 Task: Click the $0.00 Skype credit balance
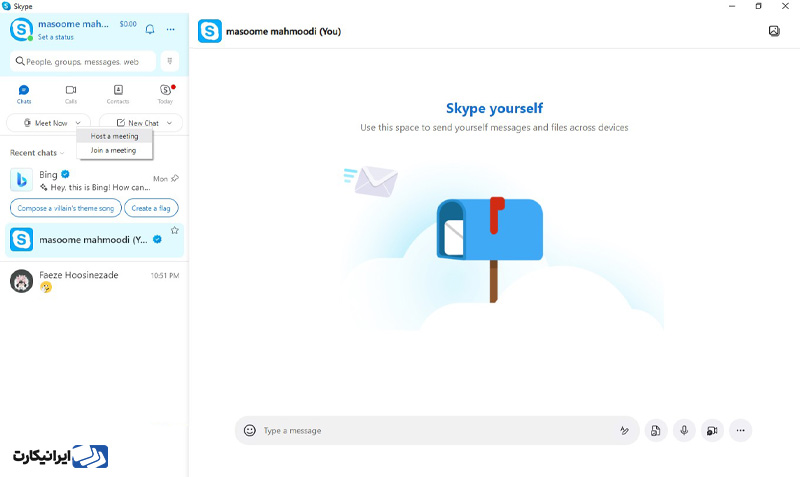(x=128, y=24)
